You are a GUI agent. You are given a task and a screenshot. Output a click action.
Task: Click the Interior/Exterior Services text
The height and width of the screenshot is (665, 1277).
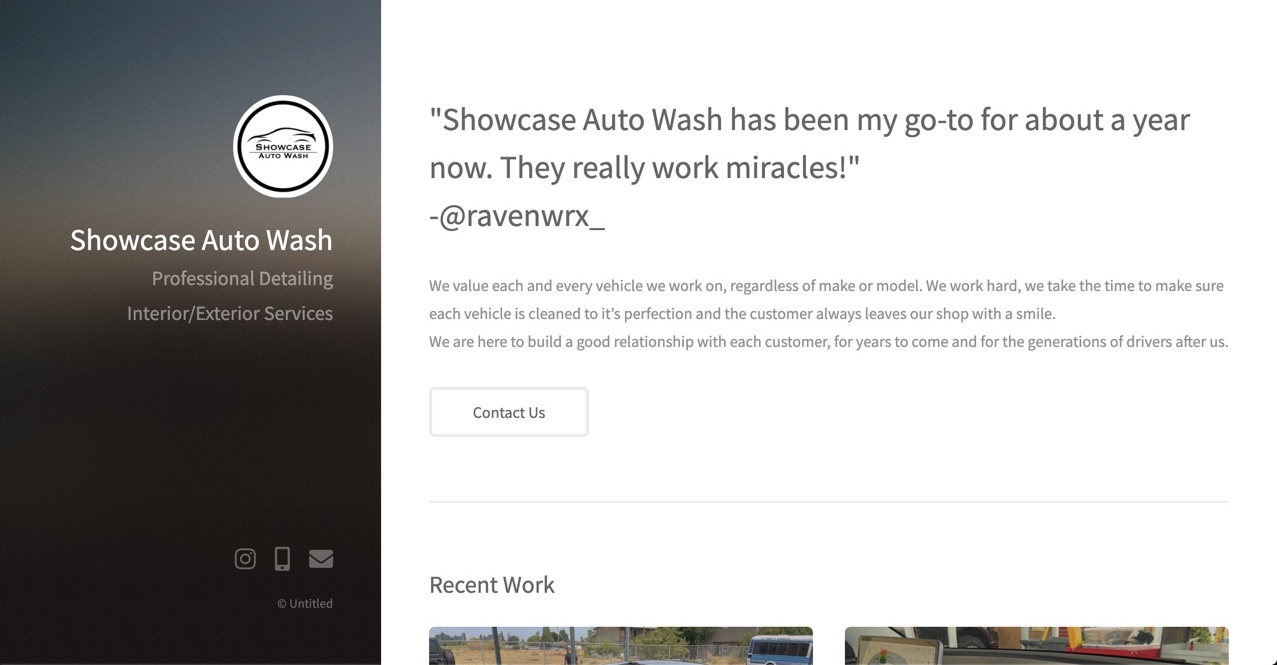pyautogui.click(x=230, y=313)
